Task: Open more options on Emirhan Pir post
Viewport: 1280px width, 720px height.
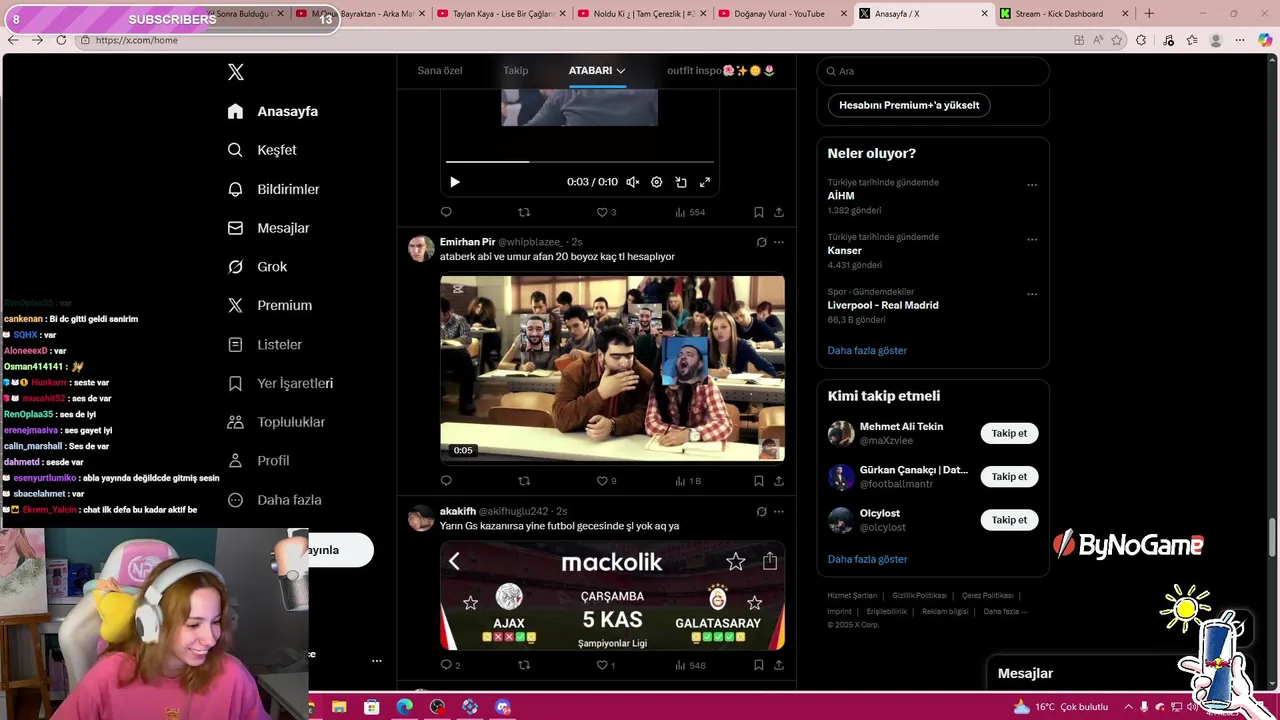Action: (779, 242)
